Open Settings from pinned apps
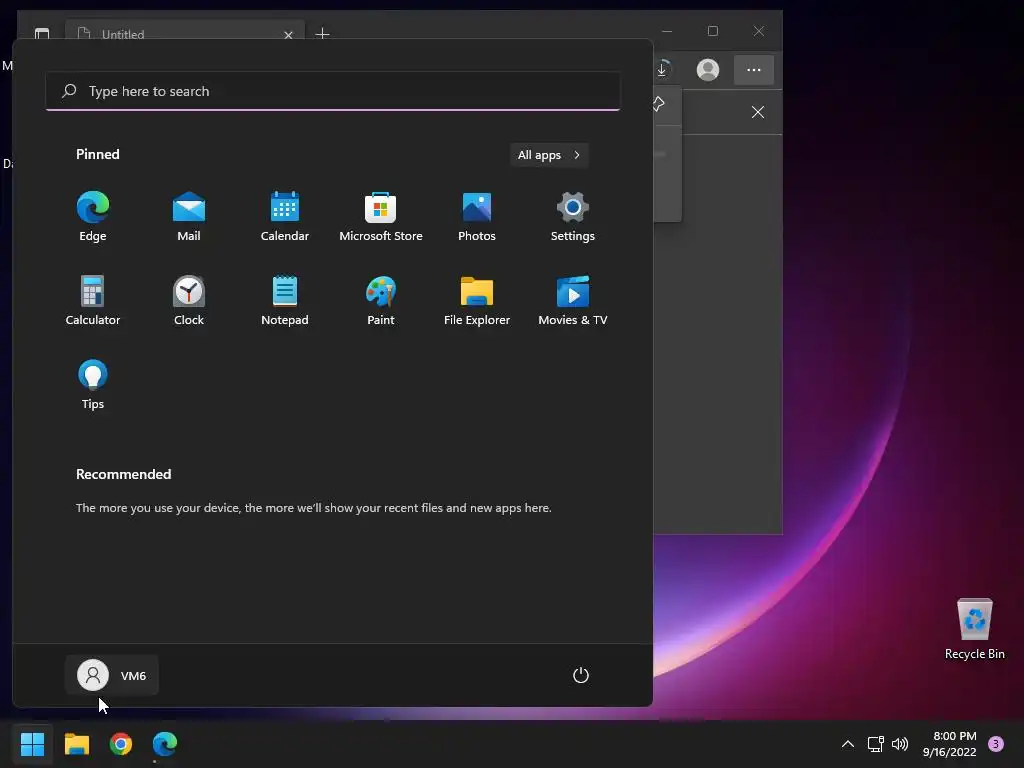1024x768 pixels. pyautogui.click(x=573, y=216)
